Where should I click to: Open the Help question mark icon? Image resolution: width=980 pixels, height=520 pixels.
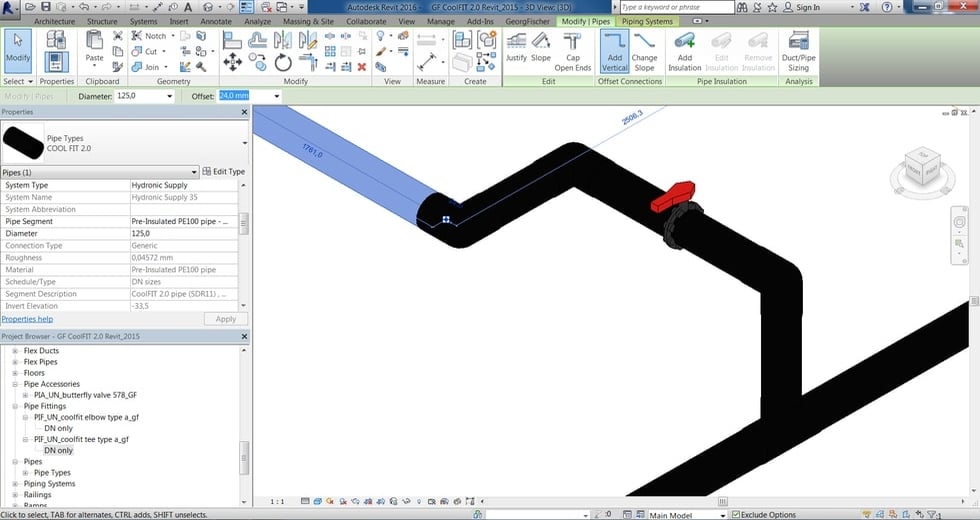click(887, 7)
